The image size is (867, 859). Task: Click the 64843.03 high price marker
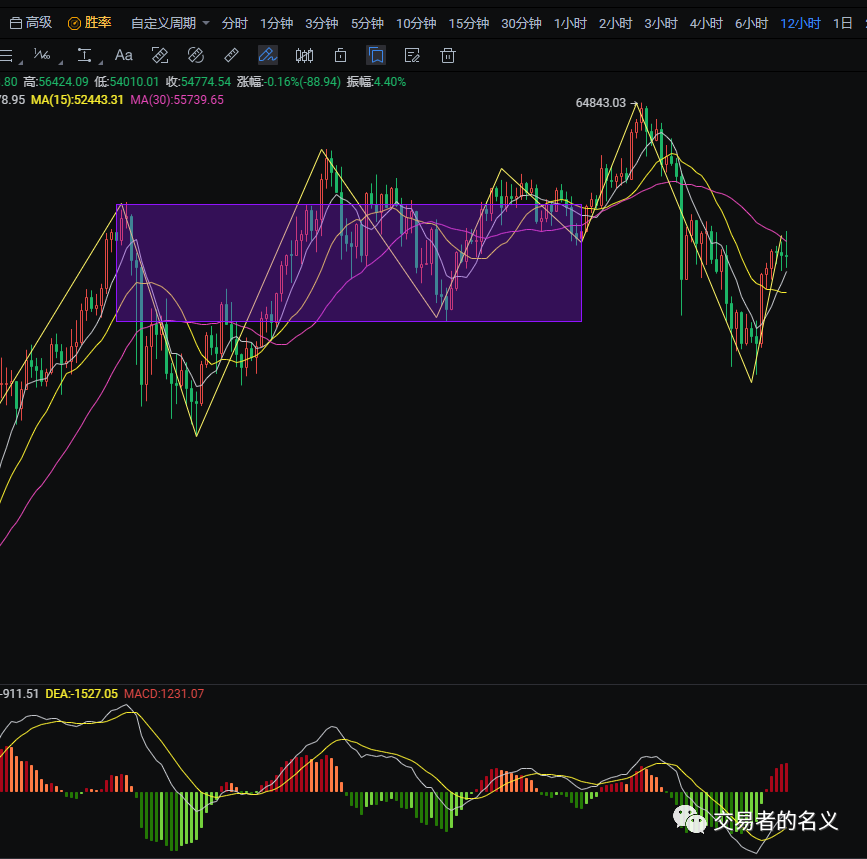click(x=600, y=103)
